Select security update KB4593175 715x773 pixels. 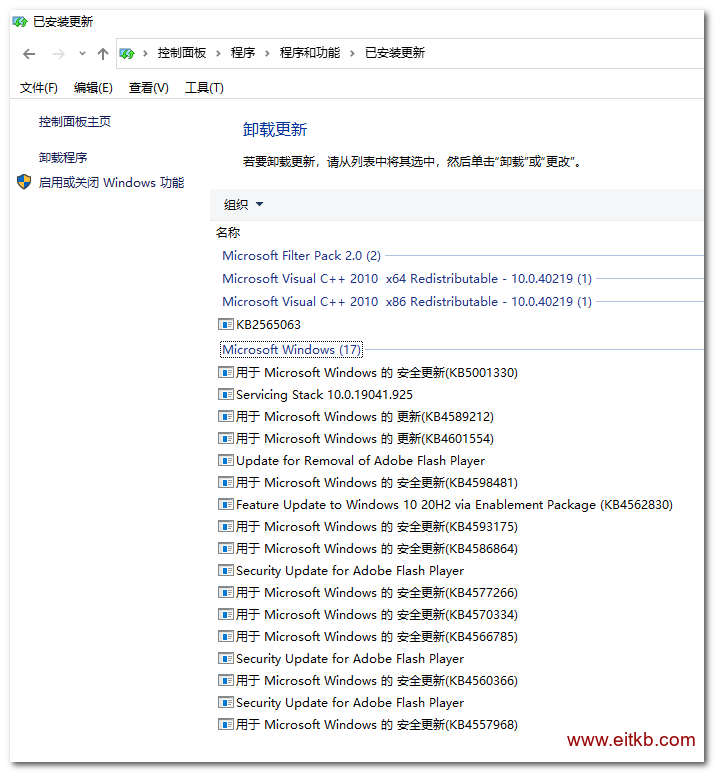coord(377,527)
